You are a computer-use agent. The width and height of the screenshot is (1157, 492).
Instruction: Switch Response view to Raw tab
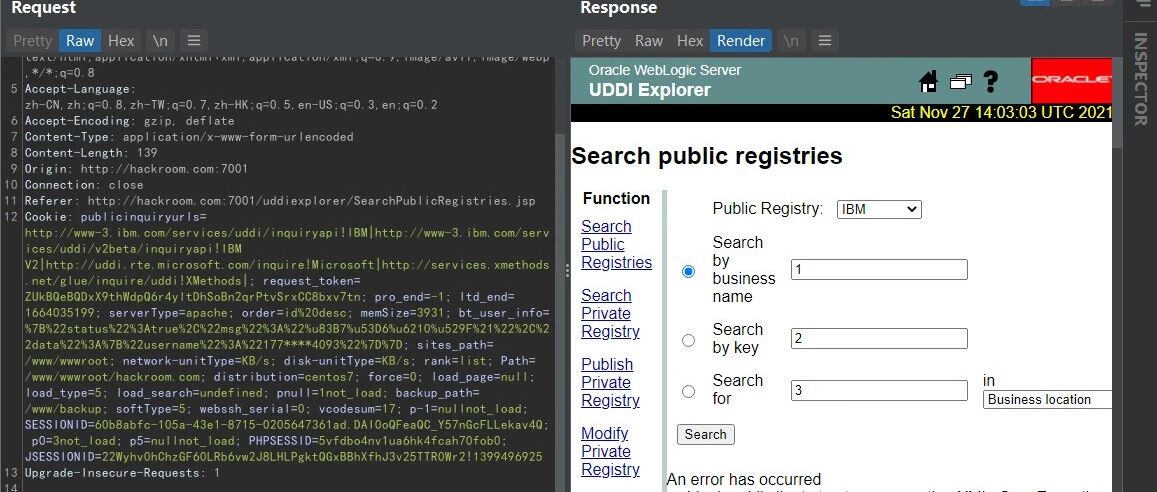(649, 41)
